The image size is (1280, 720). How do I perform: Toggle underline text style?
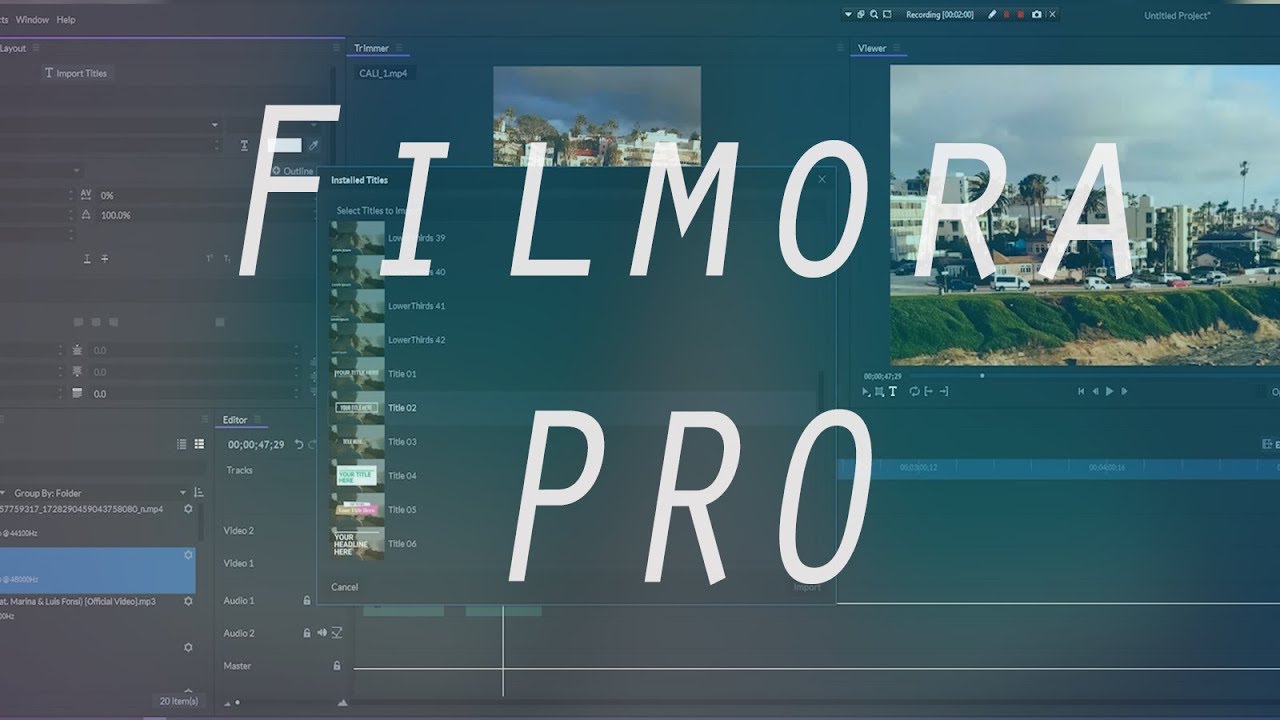87,259
